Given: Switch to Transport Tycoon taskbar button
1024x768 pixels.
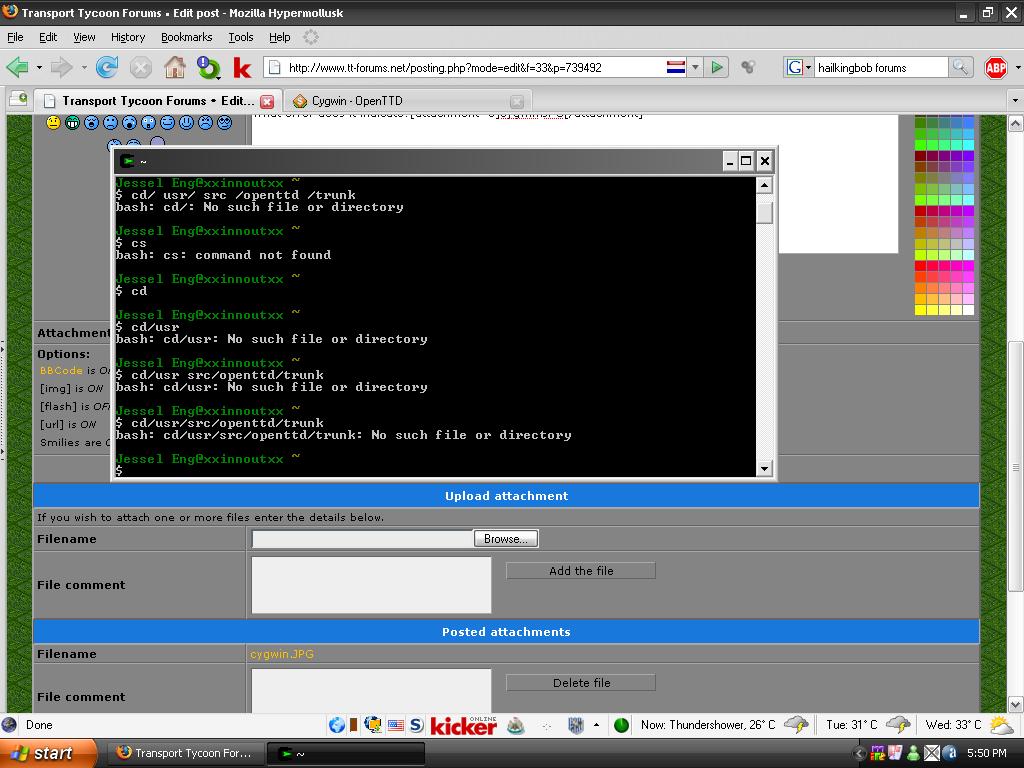Looking at the screenshot, I should point(184,753).
